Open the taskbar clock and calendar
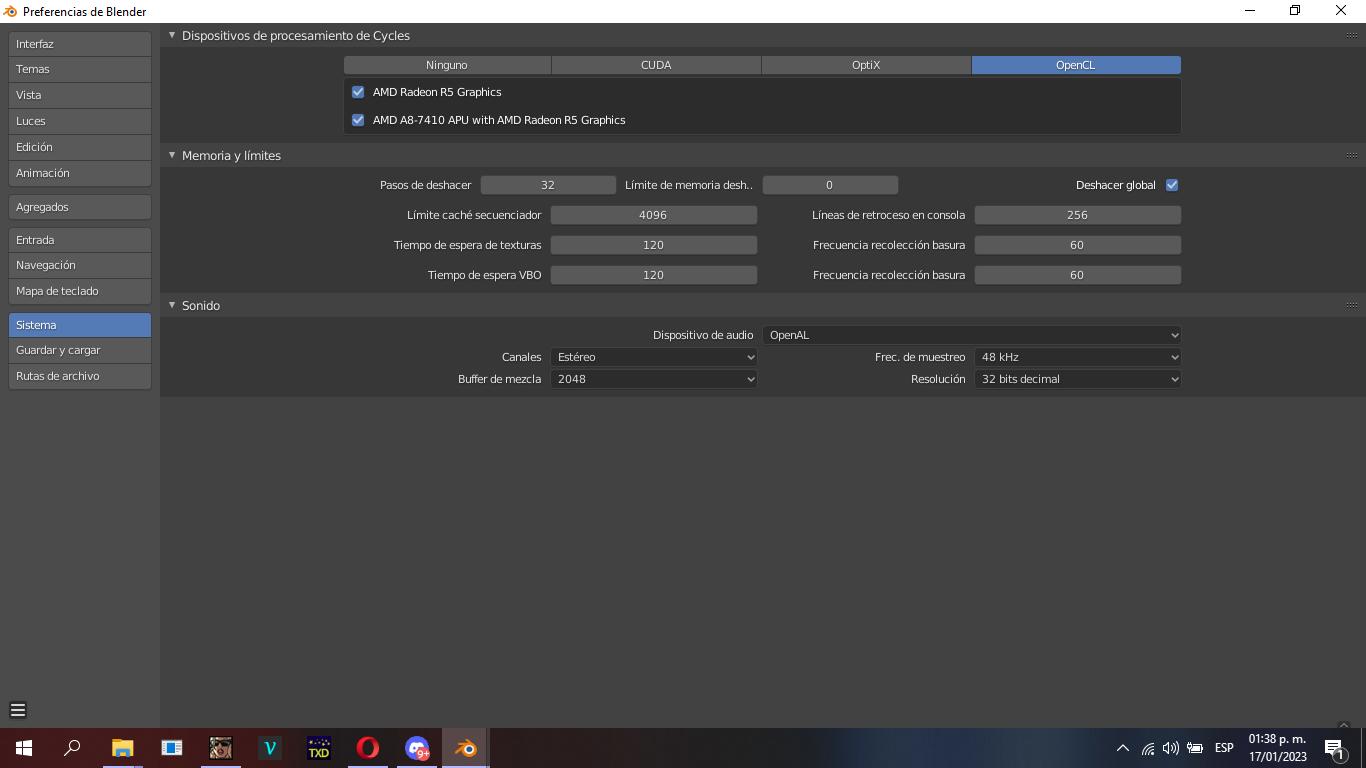The image size is (1366, 768). [x=1277, y=748]
